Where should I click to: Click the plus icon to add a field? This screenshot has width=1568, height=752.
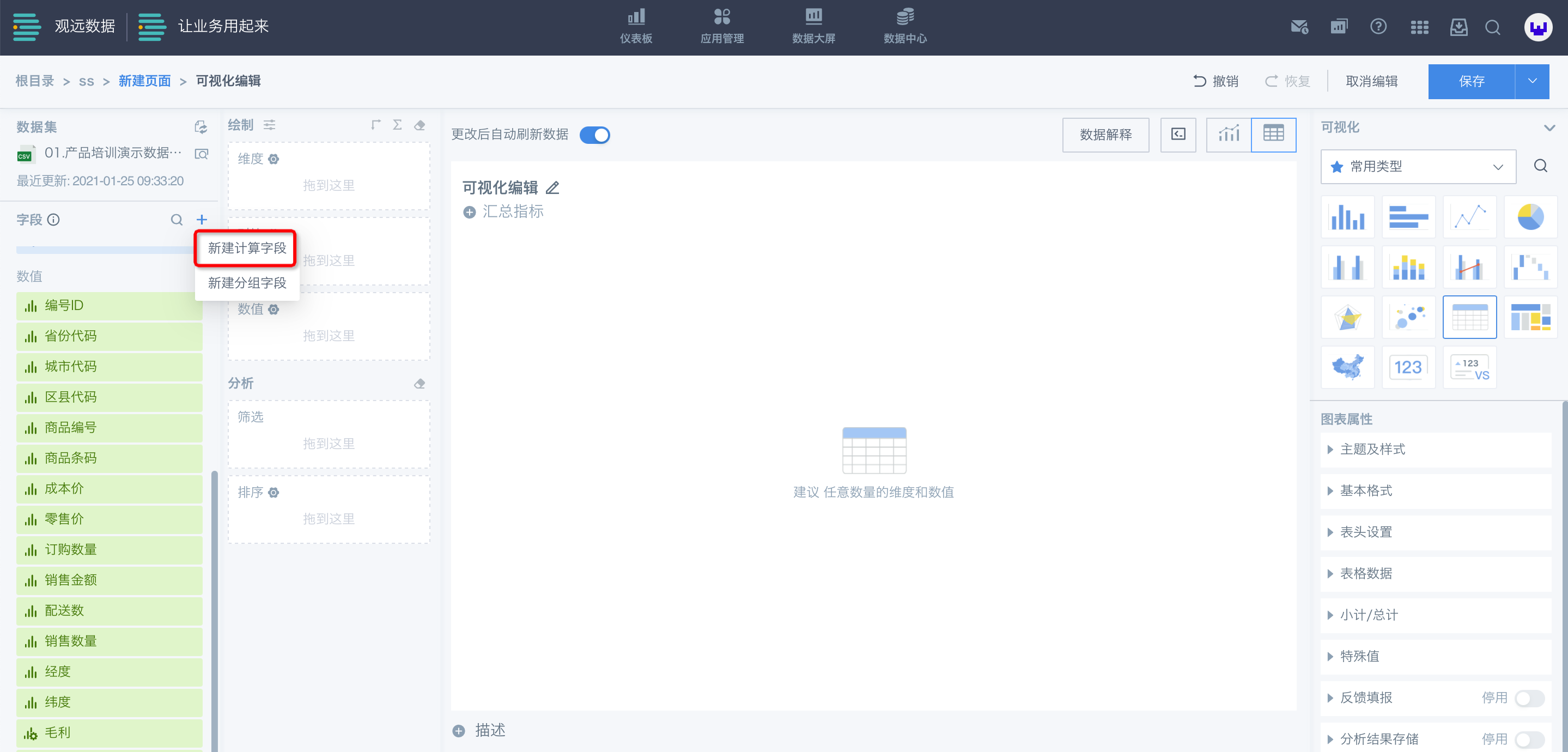point(202,219)
